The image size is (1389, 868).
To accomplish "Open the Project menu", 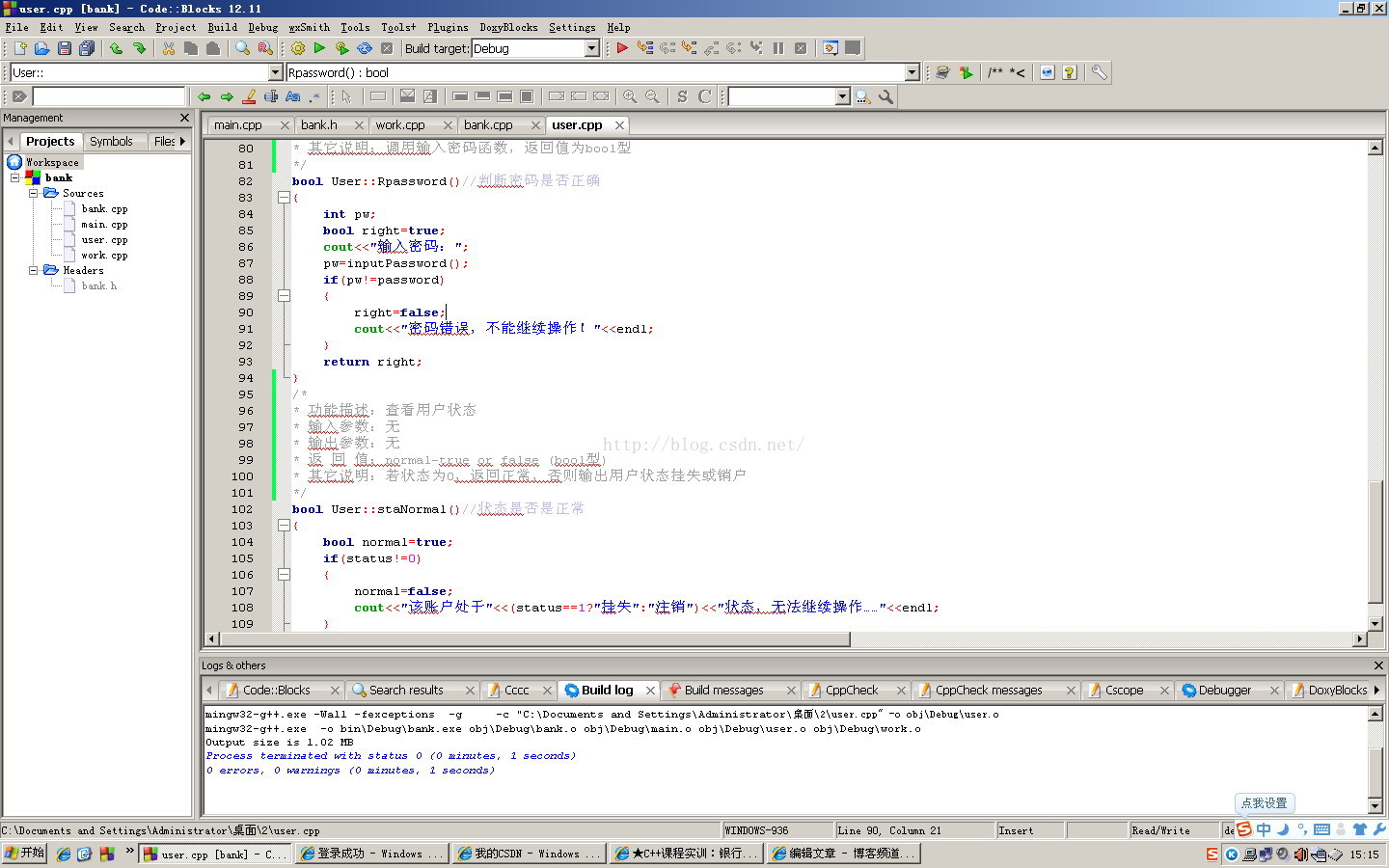I will (x=176, y=27).
